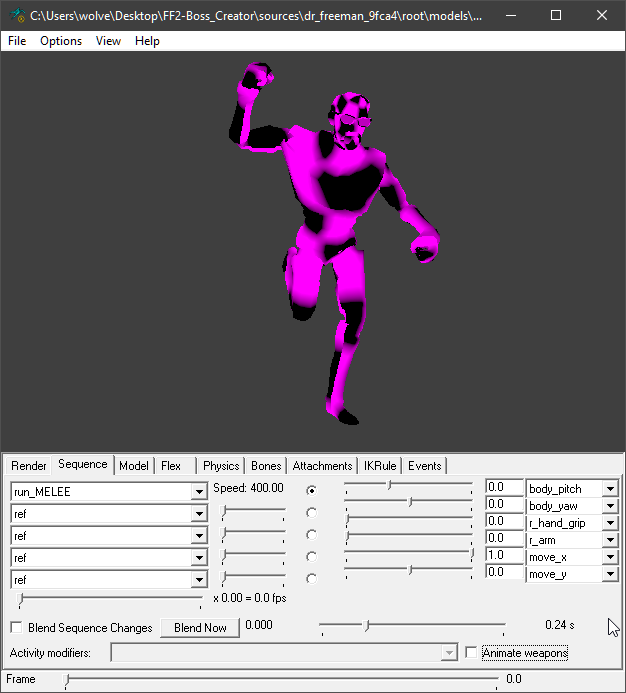626x693 pixels.
Task: Maximize the model viewer window
Action: click(x=556, y=15)
